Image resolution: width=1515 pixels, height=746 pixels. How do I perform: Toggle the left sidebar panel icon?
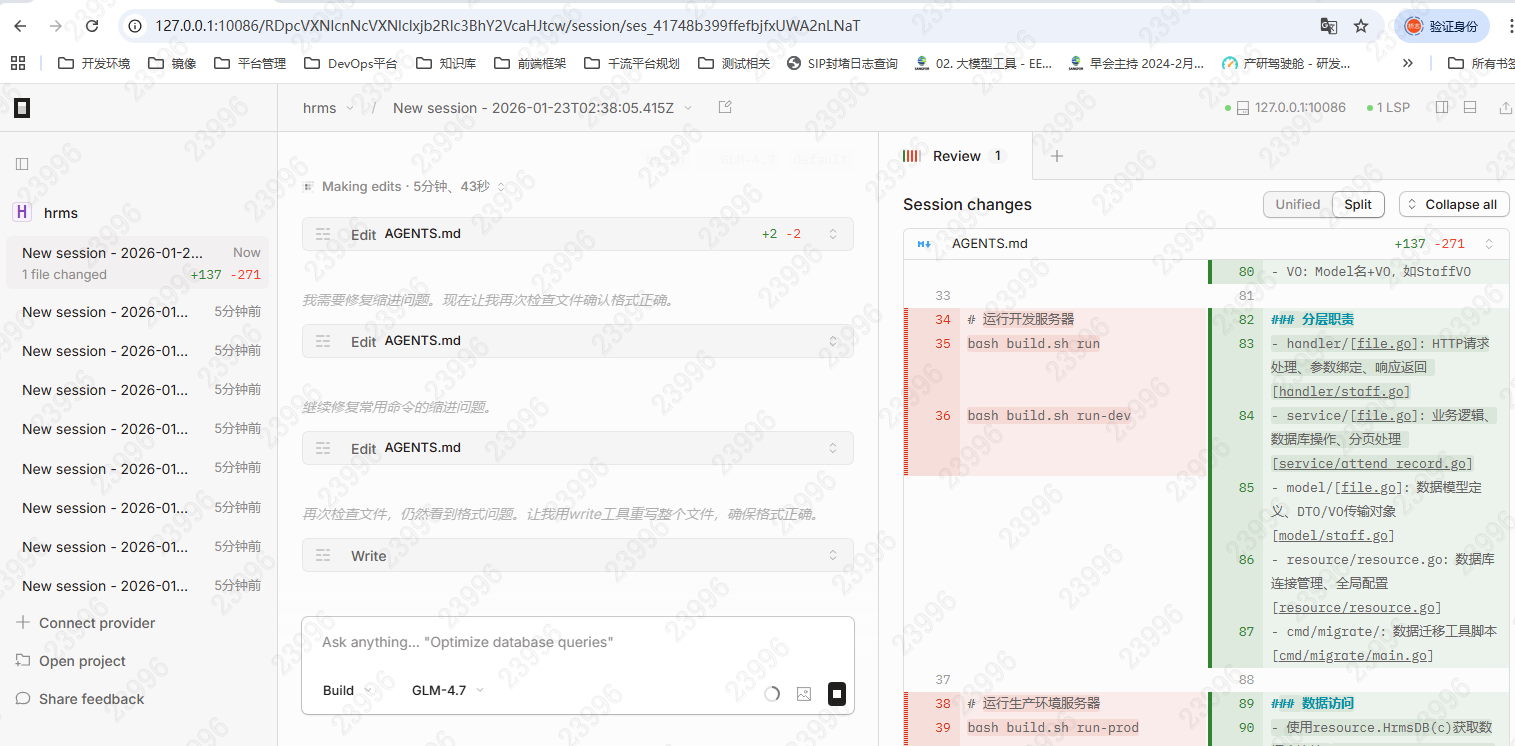pyautogui.click(x=22, y=163)
